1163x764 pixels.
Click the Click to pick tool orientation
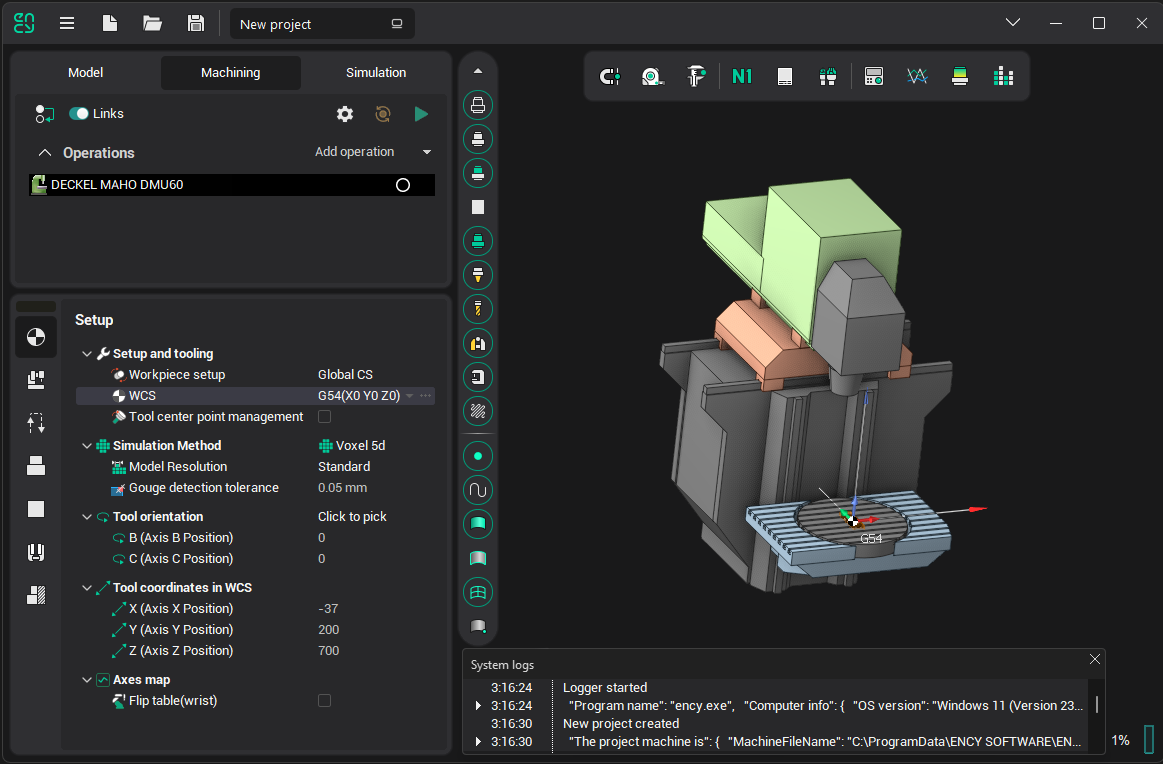pos(352,517)
